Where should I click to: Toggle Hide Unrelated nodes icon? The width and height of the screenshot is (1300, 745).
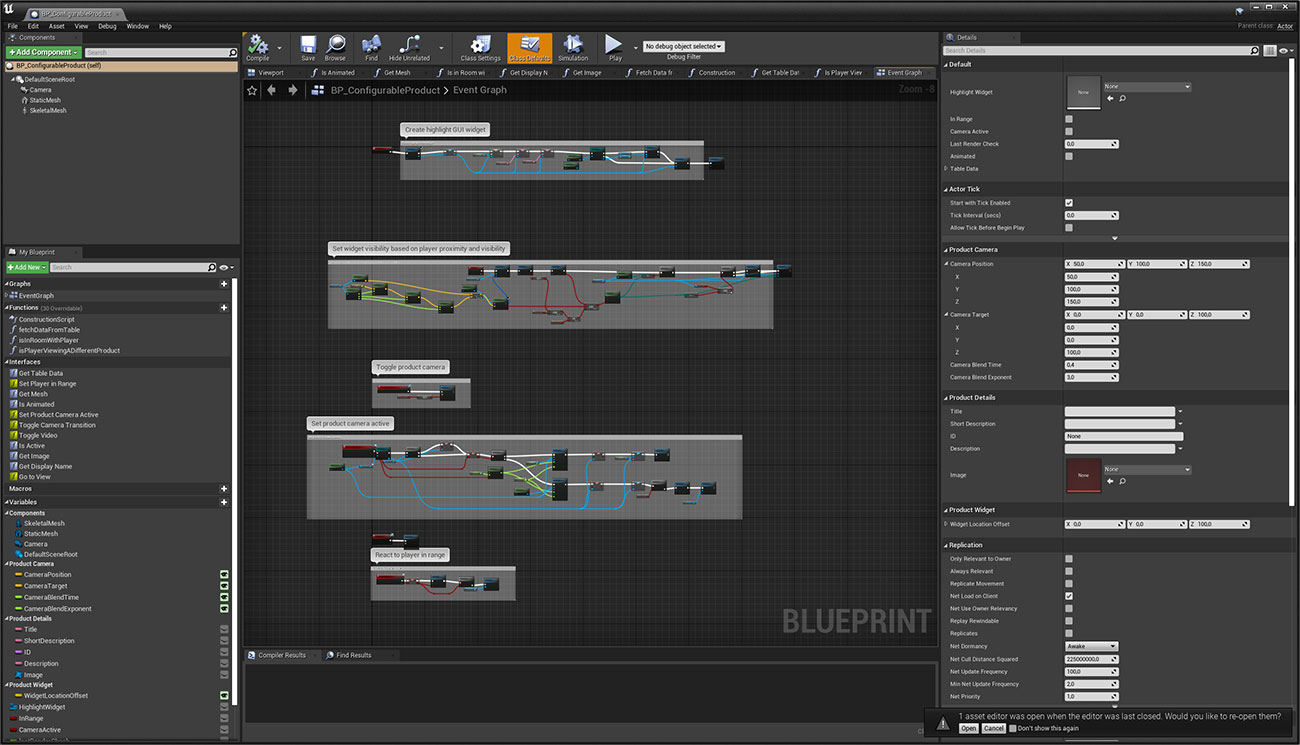point(409,45)
